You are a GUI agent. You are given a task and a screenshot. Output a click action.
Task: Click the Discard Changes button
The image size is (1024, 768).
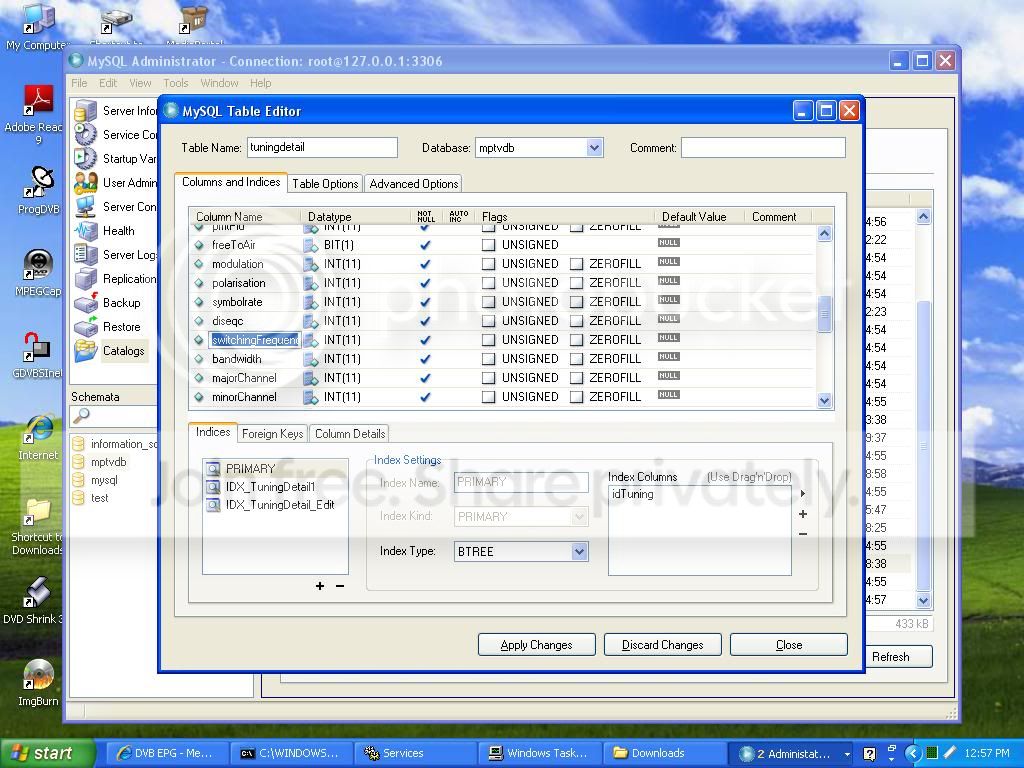coord(662,645)
